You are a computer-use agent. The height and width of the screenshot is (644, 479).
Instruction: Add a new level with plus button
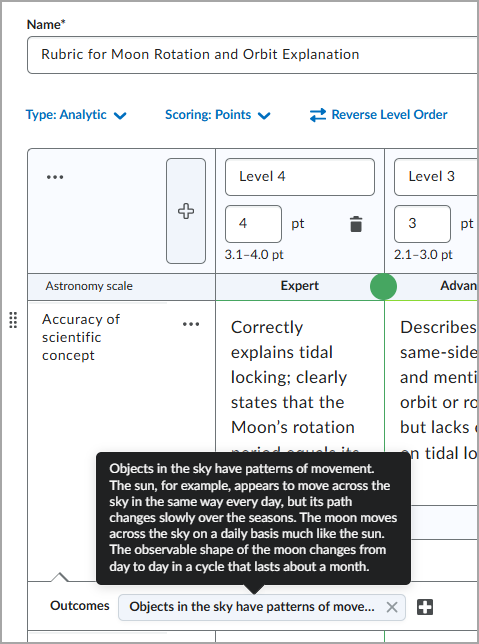point(186,211)
